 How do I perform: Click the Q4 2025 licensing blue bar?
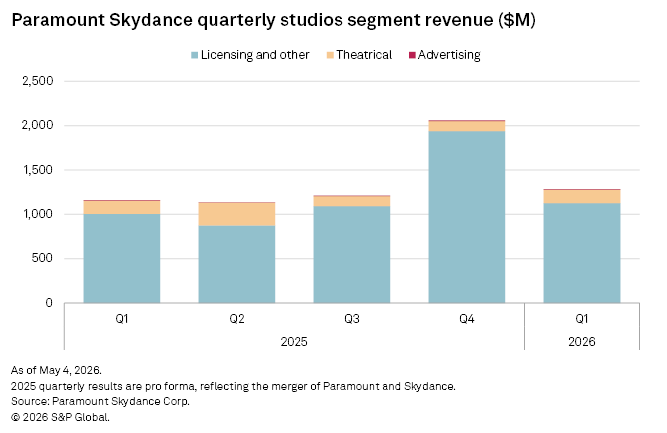pos(467,217)
